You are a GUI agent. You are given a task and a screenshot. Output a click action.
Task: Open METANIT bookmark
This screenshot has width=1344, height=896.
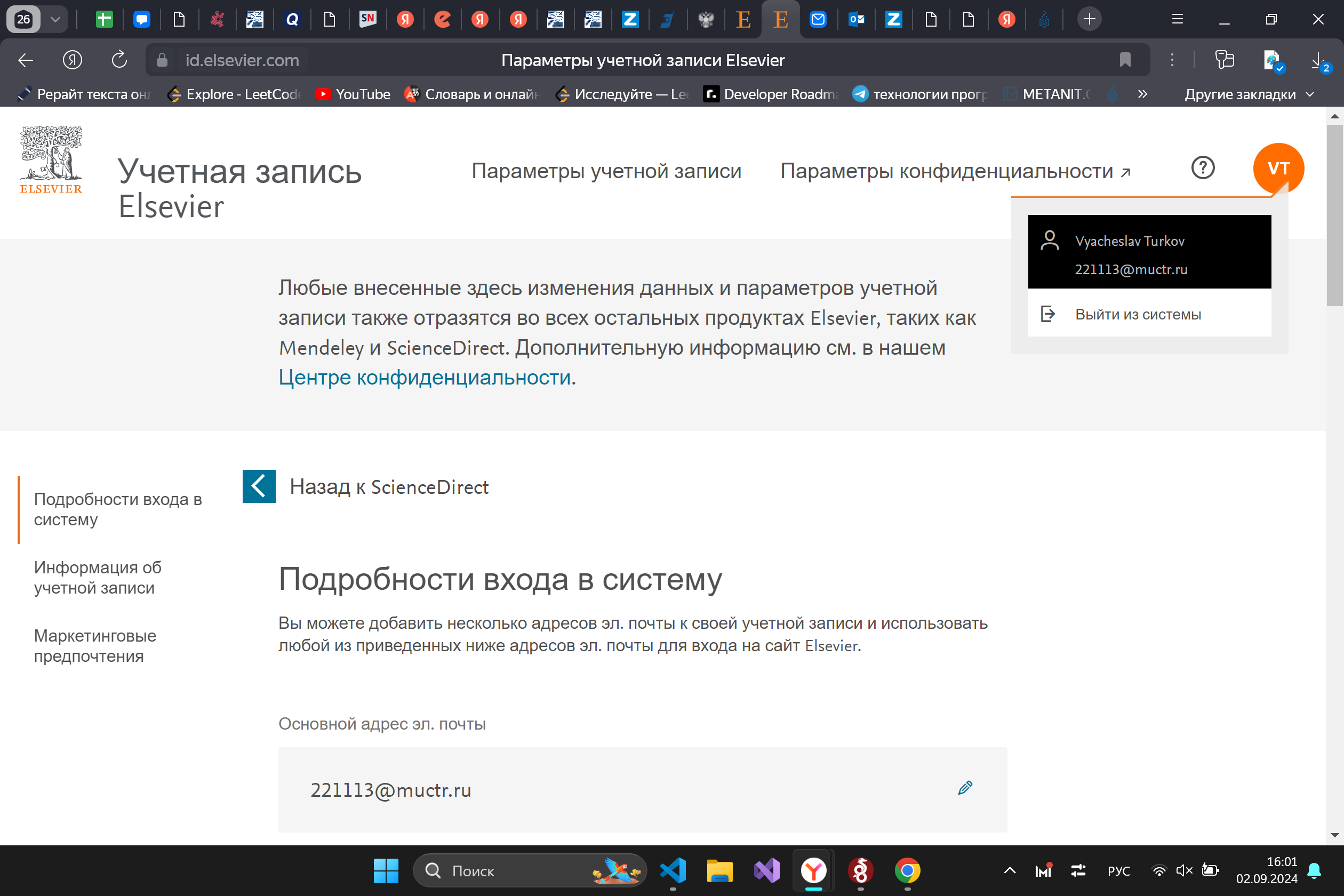[1048, 94]
